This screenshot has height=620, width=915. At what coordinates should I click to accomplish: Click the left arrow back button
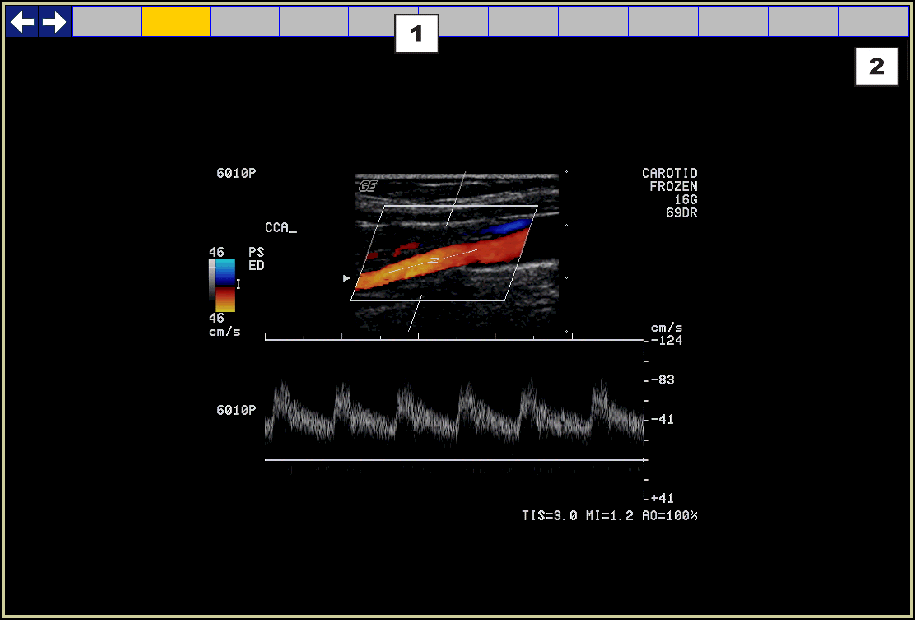[22, 22]
